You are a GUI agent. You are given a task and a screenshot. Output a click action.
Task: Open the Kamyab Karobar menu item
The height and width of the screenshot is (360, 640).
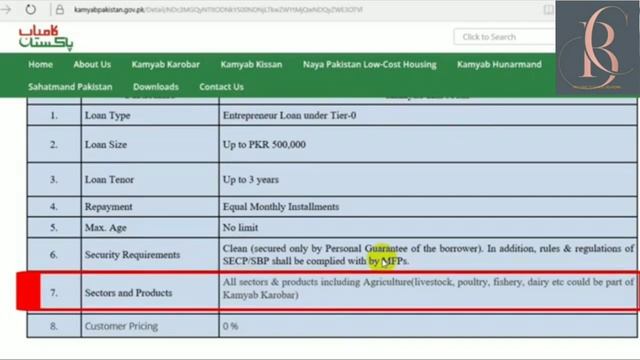pos(166,64)
